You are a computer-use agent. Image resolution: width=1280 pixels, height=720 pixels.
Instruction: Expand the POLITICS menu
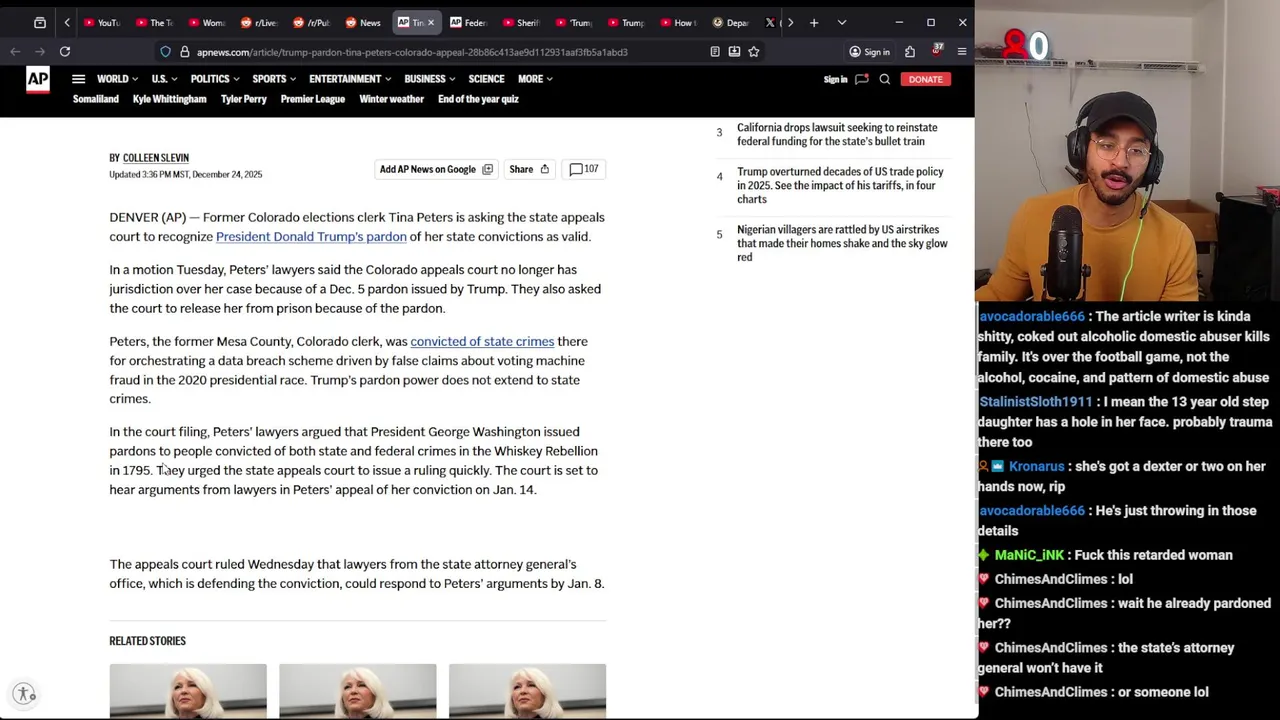[x=214, y=79]
